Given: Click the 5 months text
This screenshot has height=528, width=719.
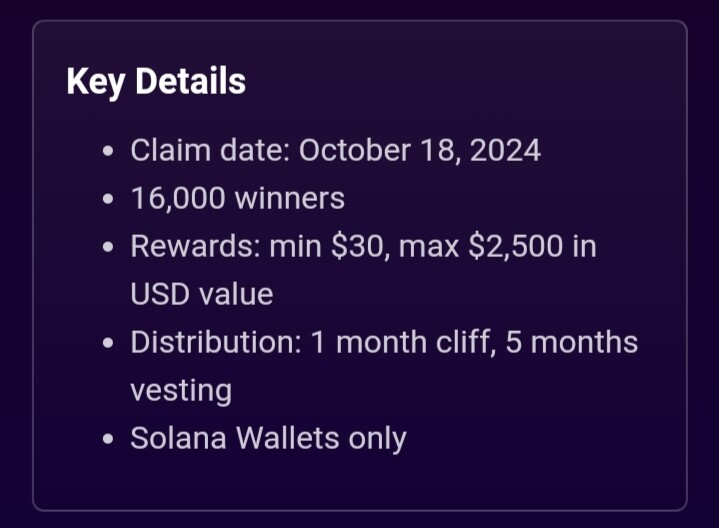Looking at the screenshot, I should tap(571, 342).
